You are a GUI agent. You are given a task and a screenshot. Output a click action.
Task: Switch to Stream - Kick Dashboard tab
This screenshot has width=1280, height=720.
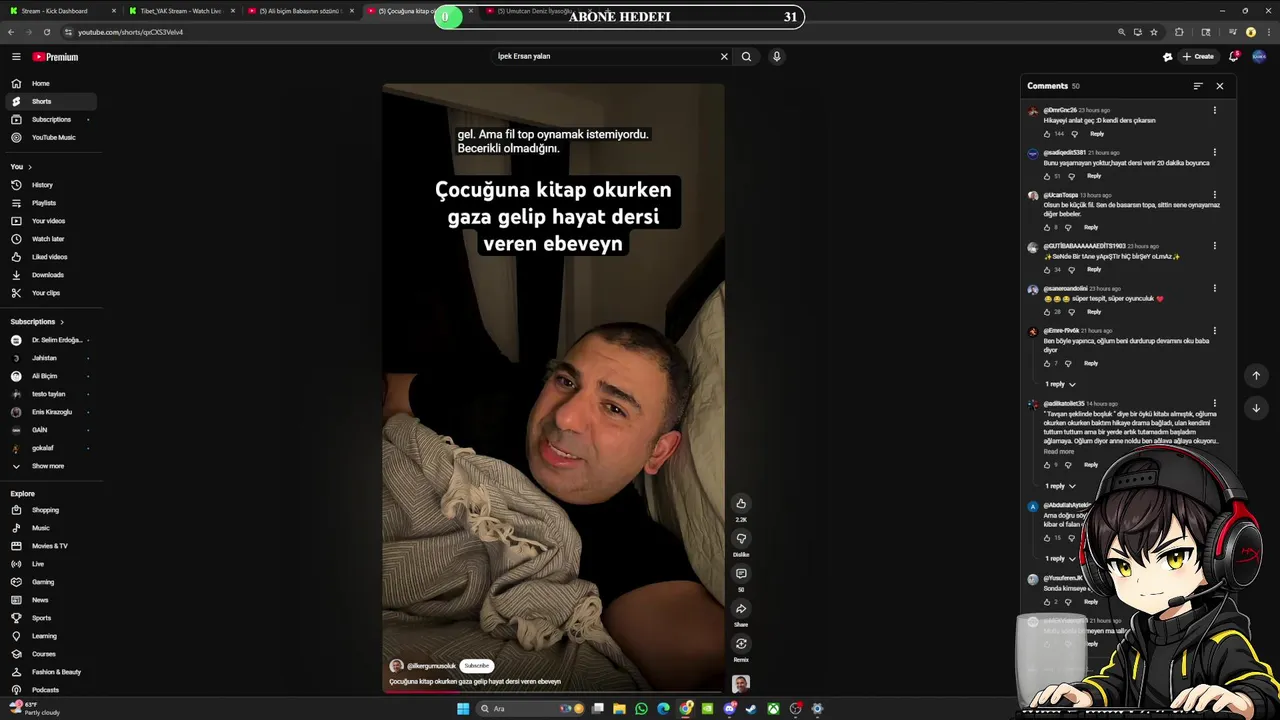tap(61, 11)
